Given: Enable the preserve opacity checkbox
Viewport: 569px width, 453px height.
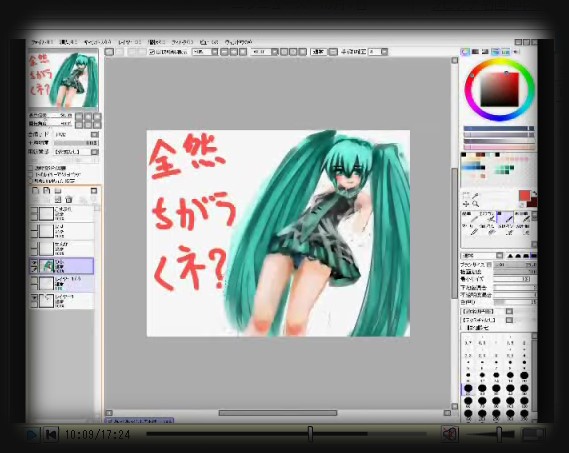Looking at the screenshot, I should pos(31,168).
